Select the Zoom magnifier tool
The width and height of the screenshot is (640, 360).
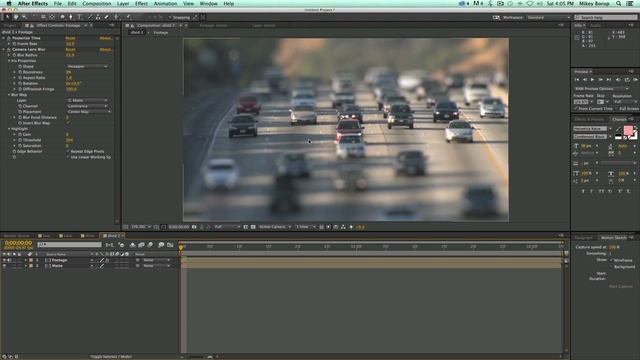[25, 17]
